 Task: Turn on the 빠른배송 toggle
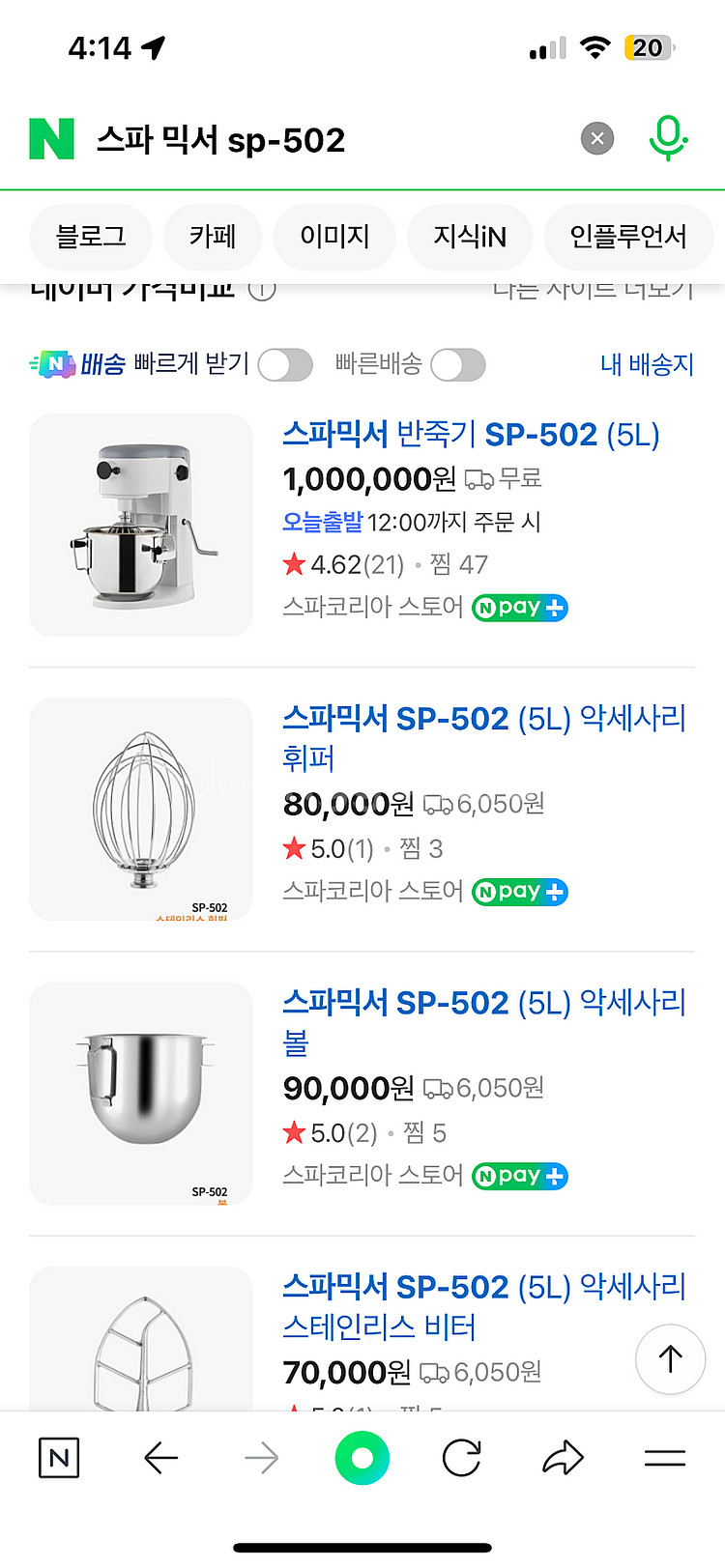pyautogui.click(x=457, y=365)
